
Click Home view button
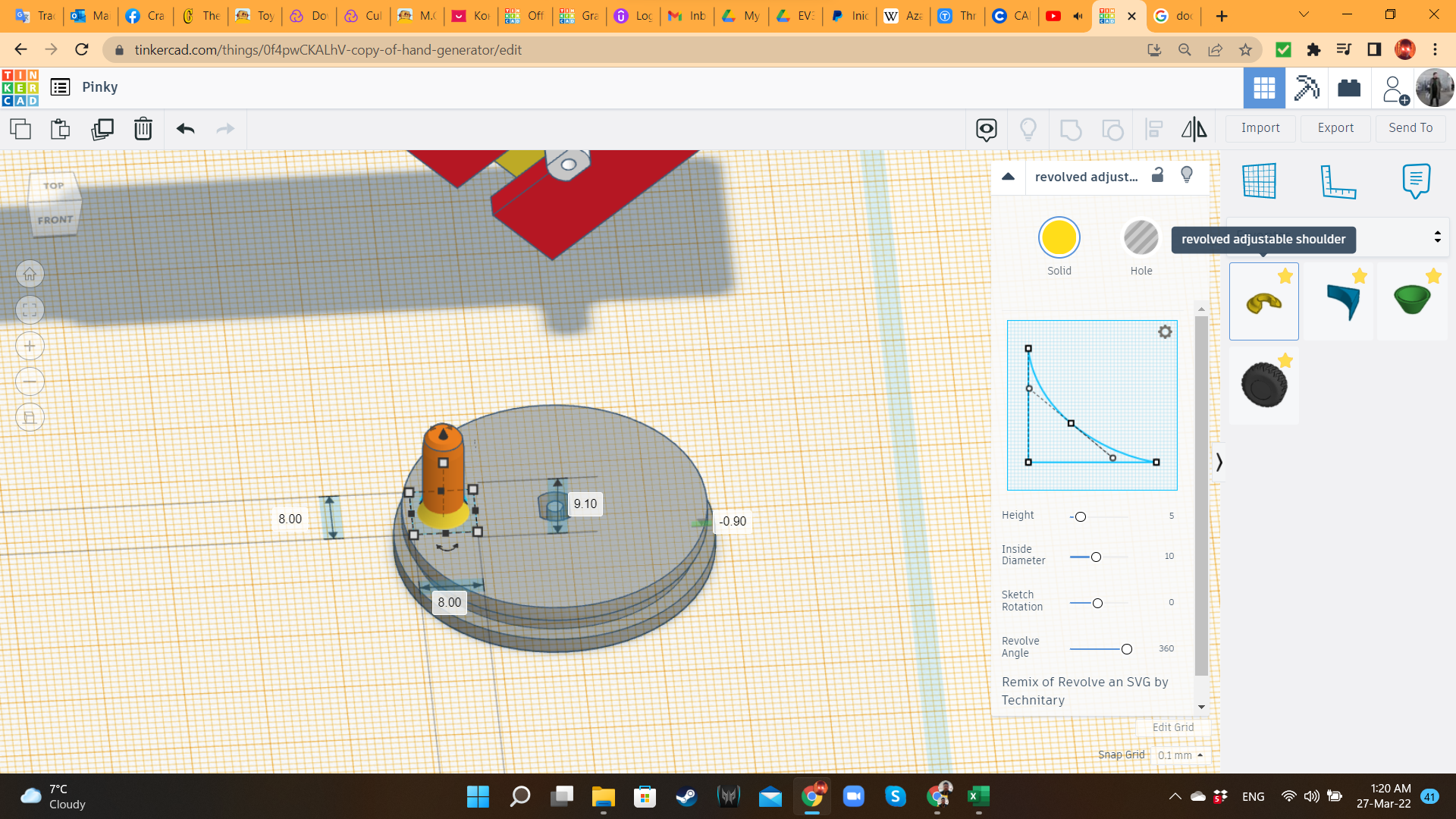click(30, 274)
